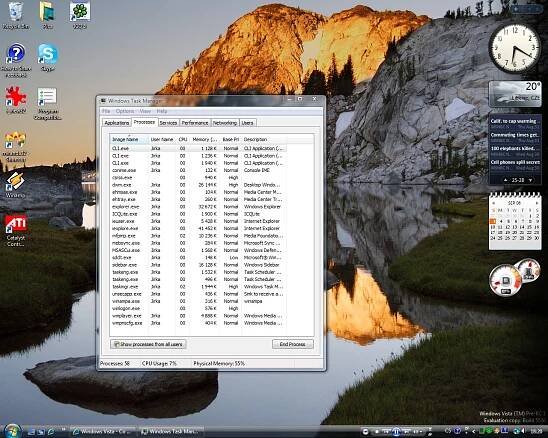Viewport: 548px width, 438px height.
Task: Sort by the Image Name column header
Action: [129, 139]
